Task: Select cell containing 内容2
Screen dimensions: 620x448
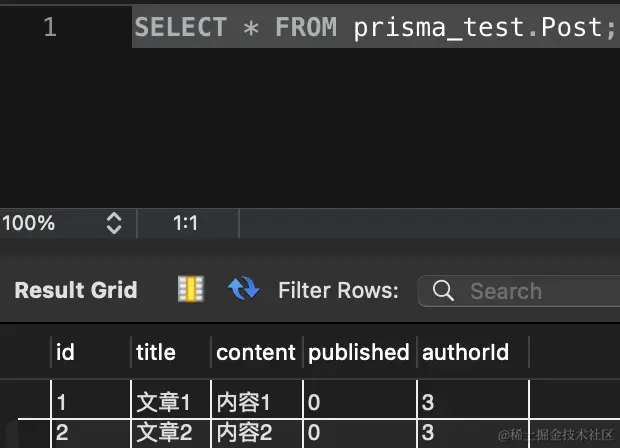Action: point(257,433)
